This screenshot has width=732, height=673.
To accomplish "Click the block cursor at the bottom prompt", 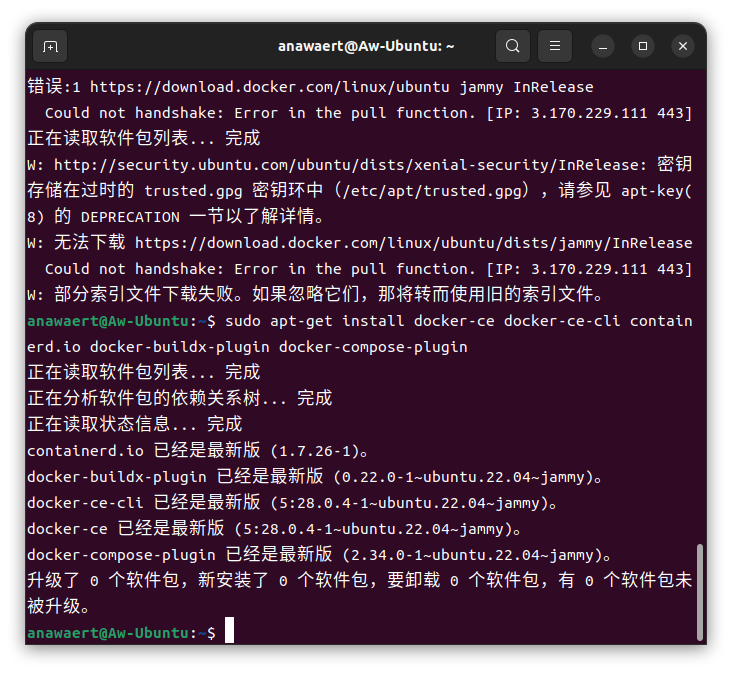I will pyautogui.click(x=229, y=632).
